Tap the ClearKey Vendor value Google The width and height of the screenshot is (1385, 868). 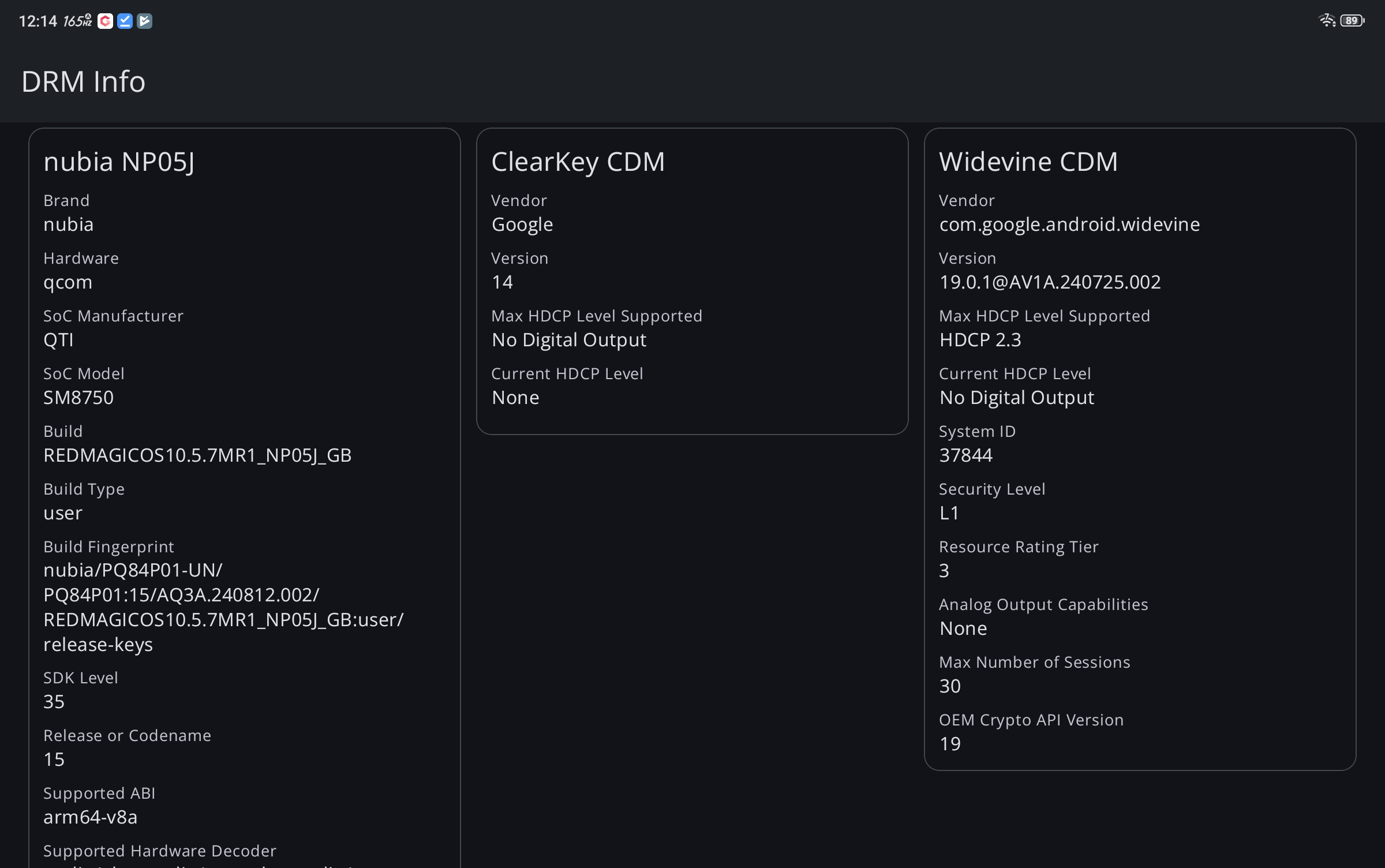522,225
